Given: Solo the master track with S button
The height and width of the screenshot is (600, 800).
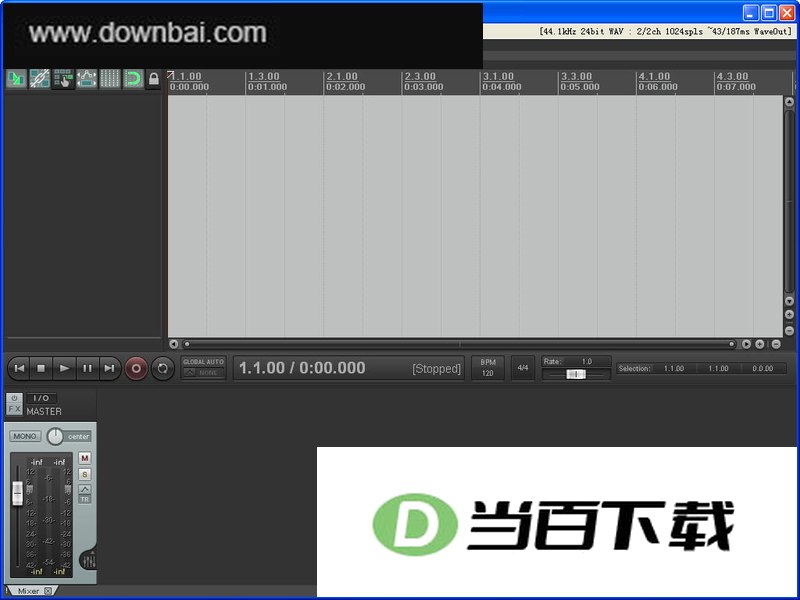Looking at the screenshot, I should pyautogui.click(x=85, y=474).
